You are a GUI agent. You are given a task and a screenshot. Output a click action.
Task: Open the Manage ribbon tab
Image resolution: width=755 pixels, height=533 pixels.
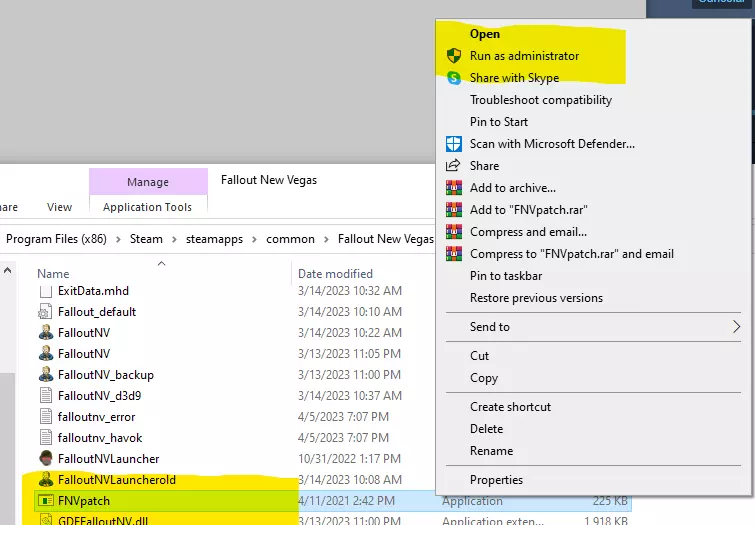(x=148, y=182)
